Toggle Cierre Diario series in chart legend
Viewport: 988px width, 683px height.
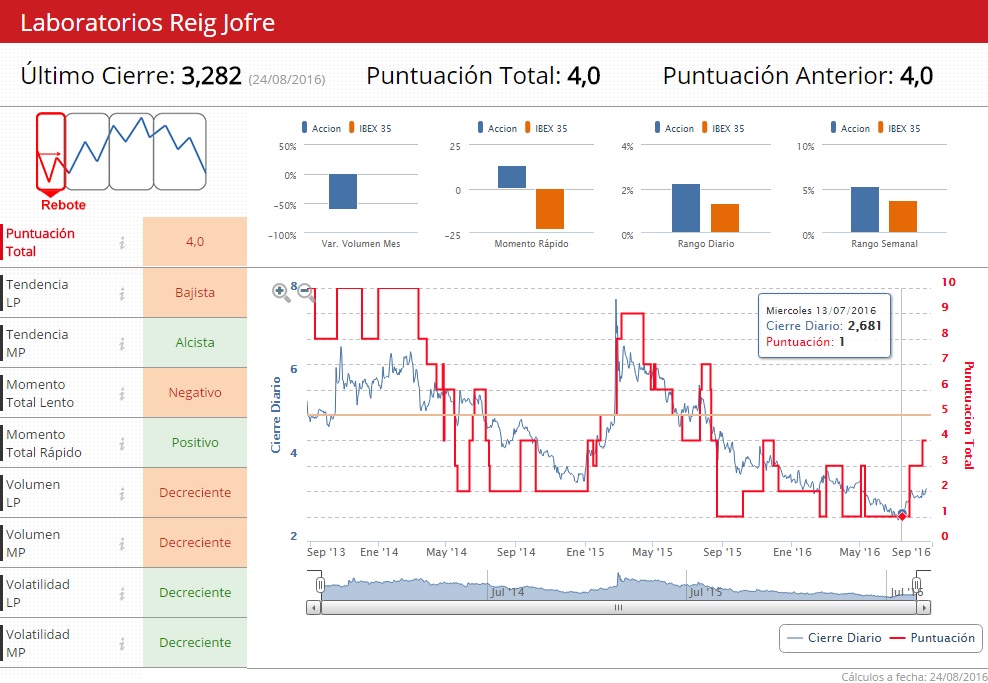[x=834, y=638]
